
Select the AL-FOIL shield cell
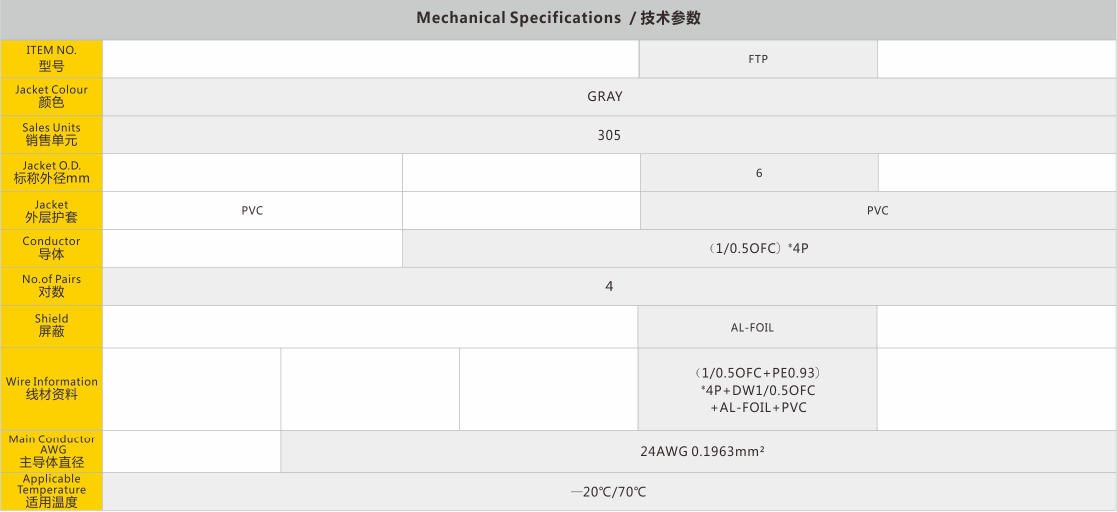tap(752, 327)
